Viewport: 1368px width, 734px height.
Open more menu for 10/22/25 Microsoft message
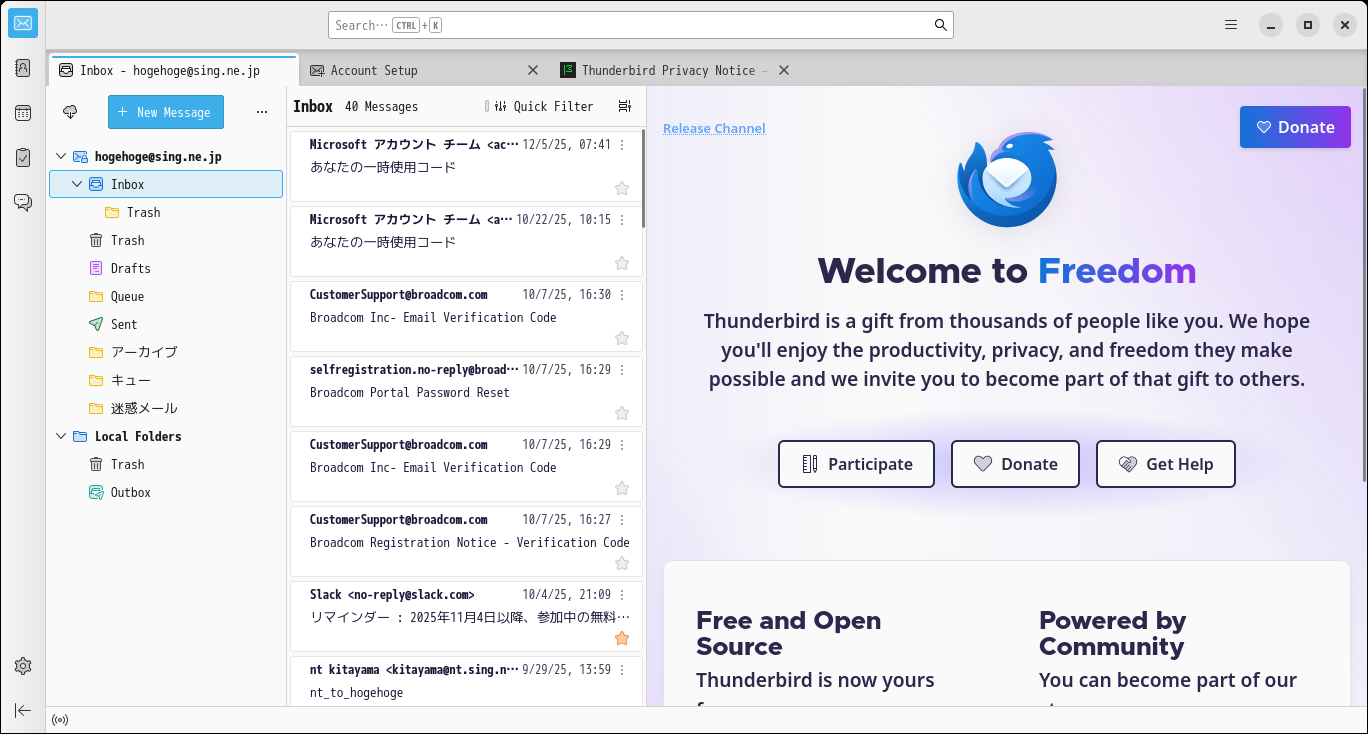[622, 219]
